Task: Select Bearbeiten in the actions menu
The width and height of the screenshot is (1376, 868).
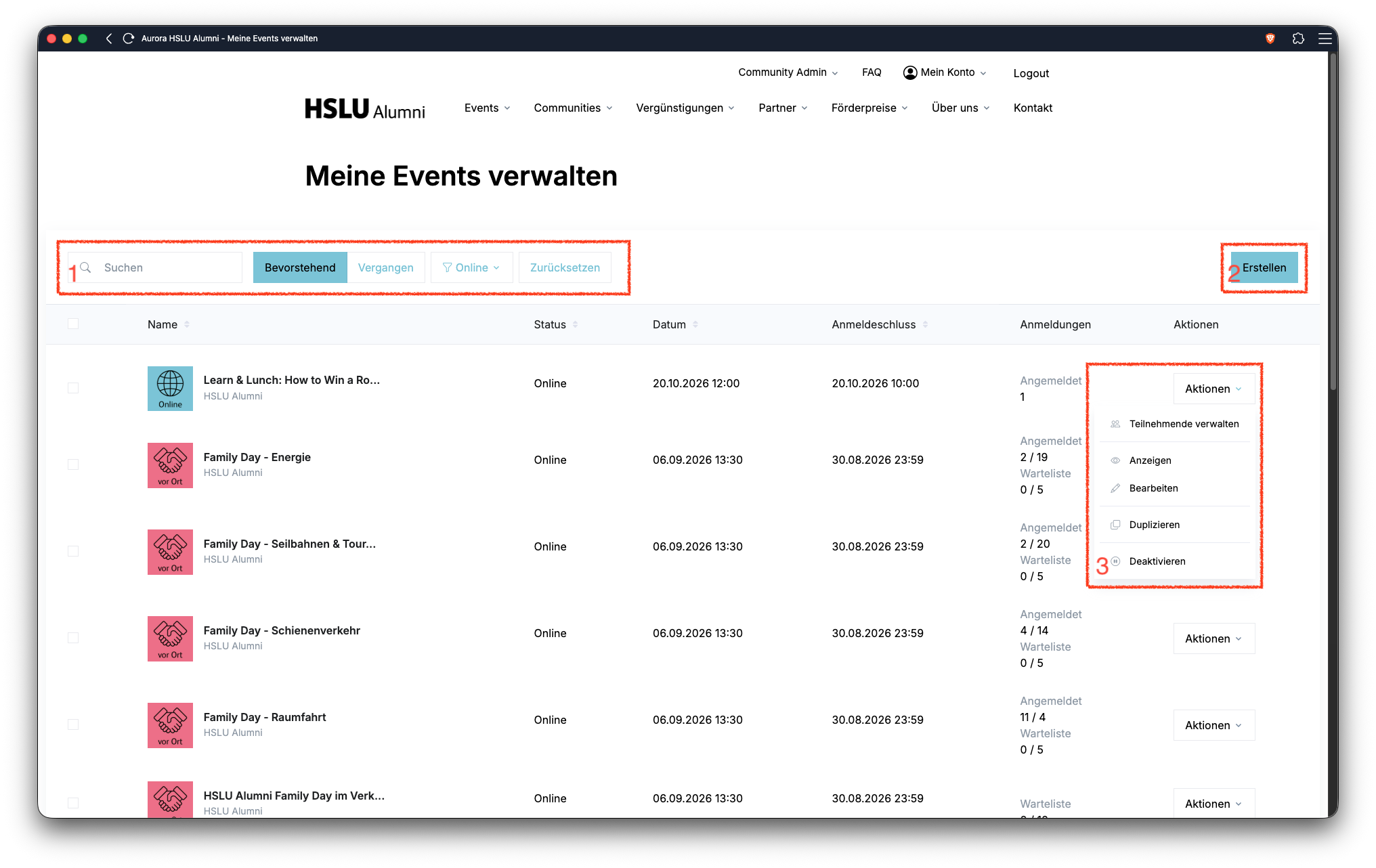Action: tap(1175, 488)
